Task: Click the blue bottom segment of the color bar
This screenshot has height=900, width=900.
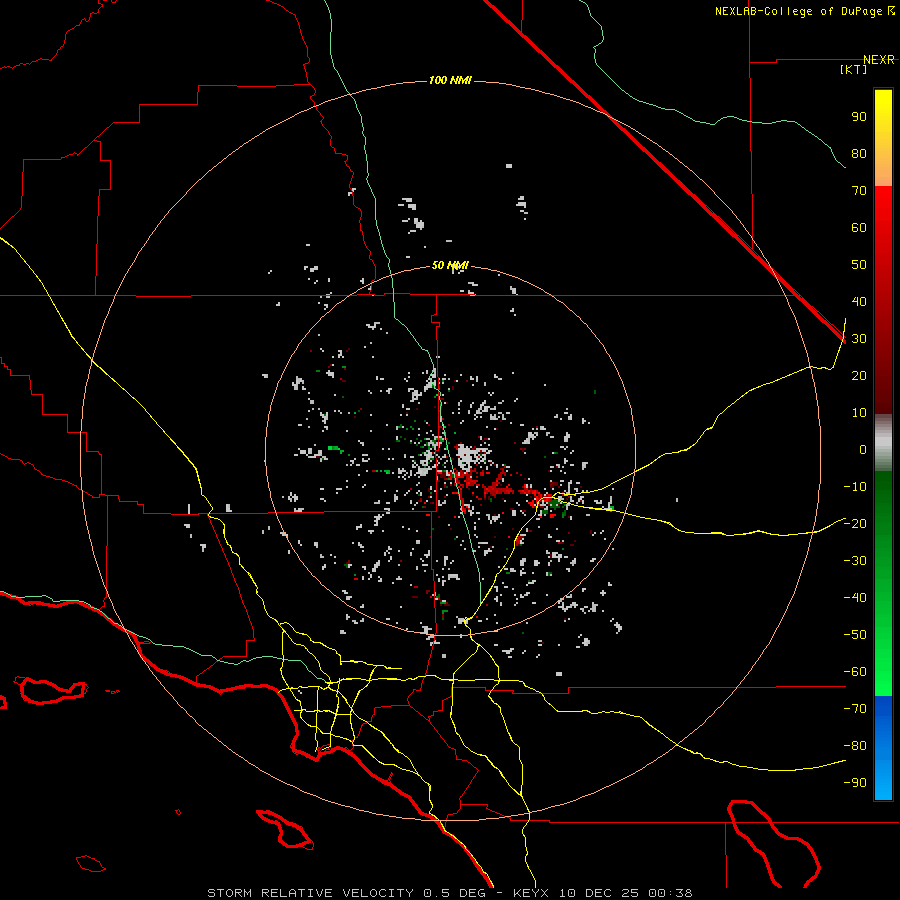Action: (x=883, y=748)
